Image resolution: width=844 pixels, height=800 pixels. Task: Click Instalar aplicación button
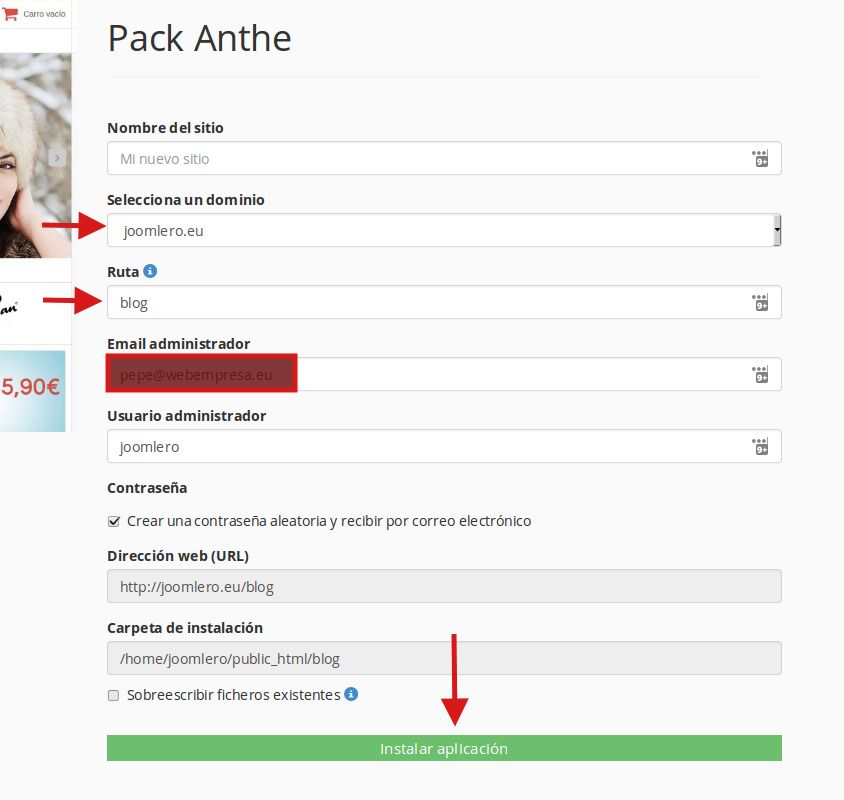pos(444,748)
